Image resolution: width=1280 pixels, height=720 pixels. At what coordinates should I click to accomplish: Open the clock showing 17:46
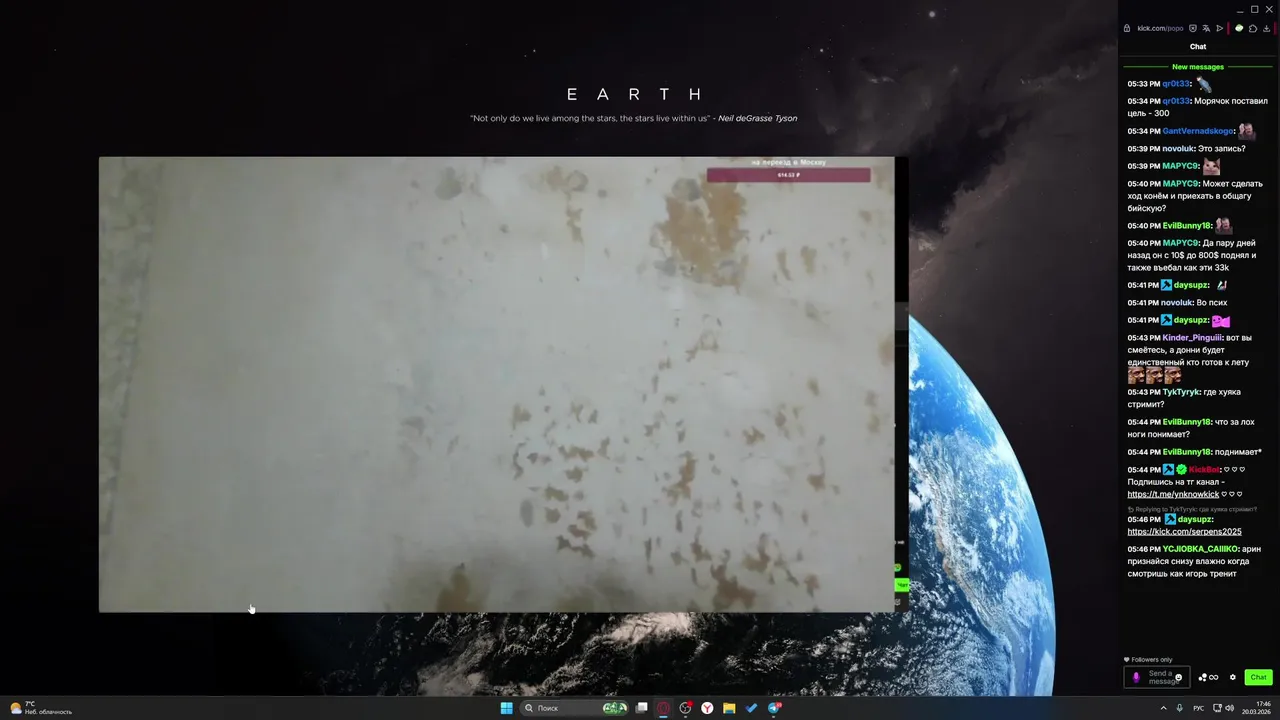tap(1257, 708)
